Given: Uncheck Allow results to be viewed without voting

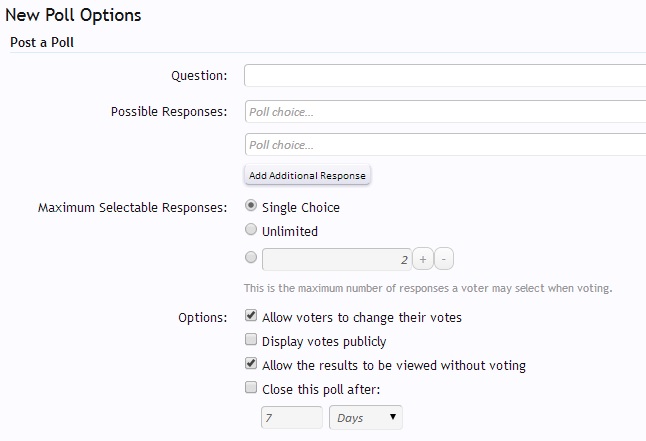Looking at the screenshot, I should click(251, 364).
